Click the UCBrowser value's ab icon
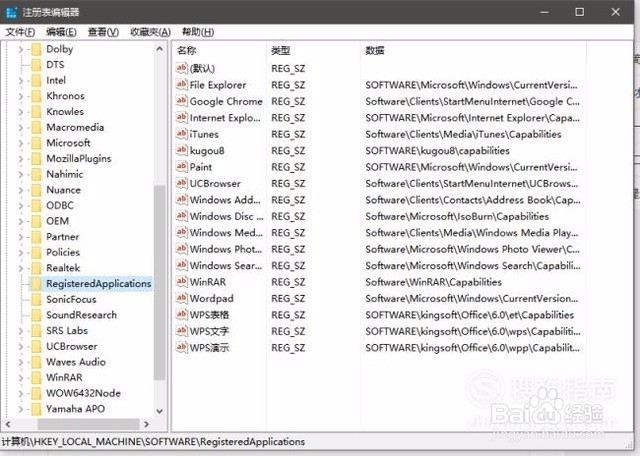Viewport: 640px width, 456px height. [x=182, y=183]
